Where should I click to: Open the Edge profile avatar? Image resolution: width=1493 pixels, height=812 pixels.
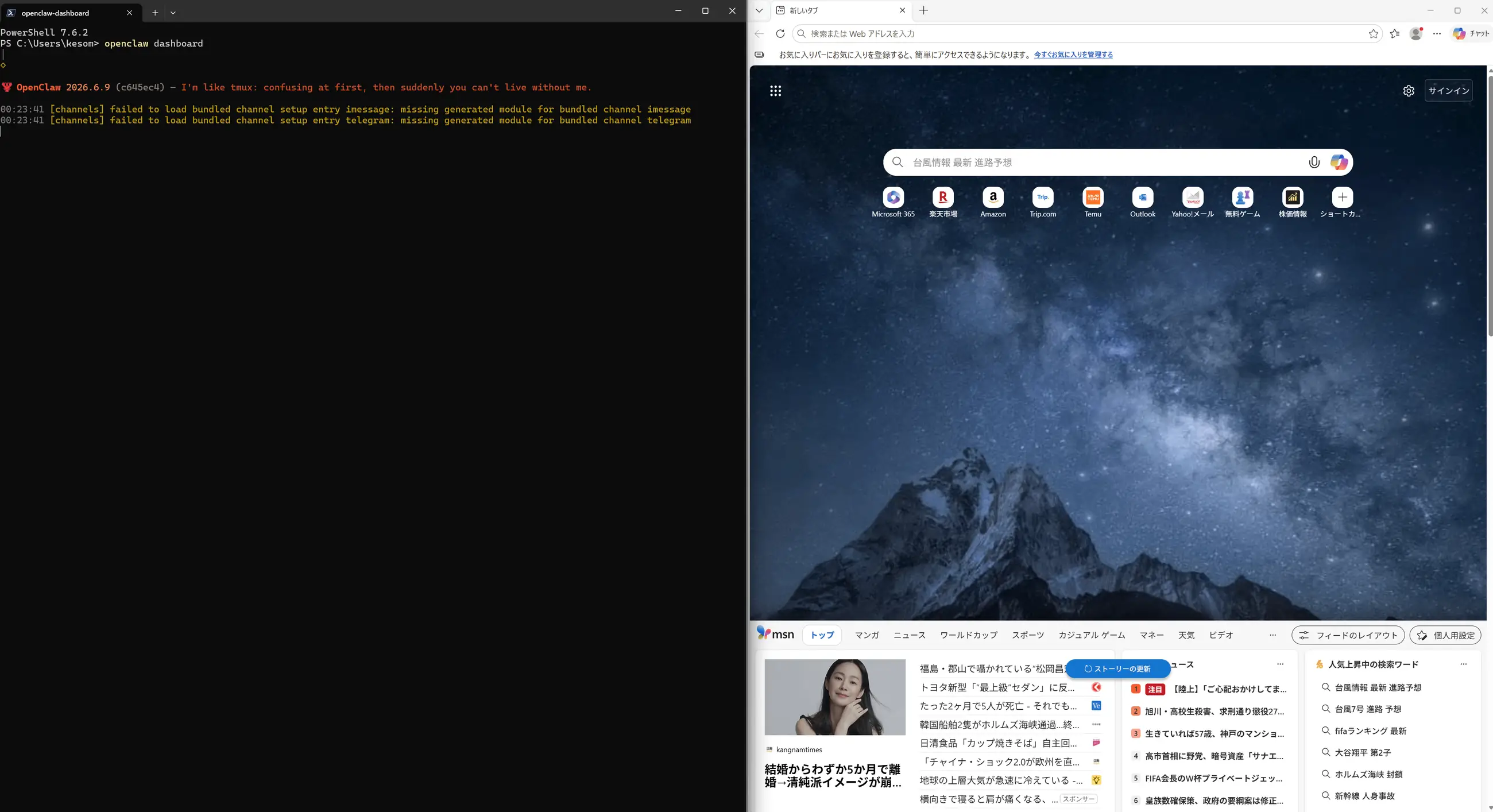point(1416,34)
